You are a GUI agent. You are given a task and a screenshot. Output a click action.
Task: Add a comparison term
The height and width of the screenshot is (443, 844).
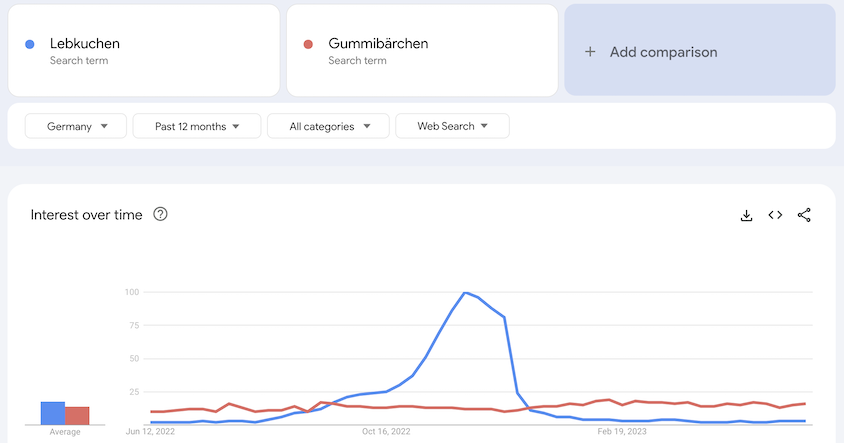point(700,50)
